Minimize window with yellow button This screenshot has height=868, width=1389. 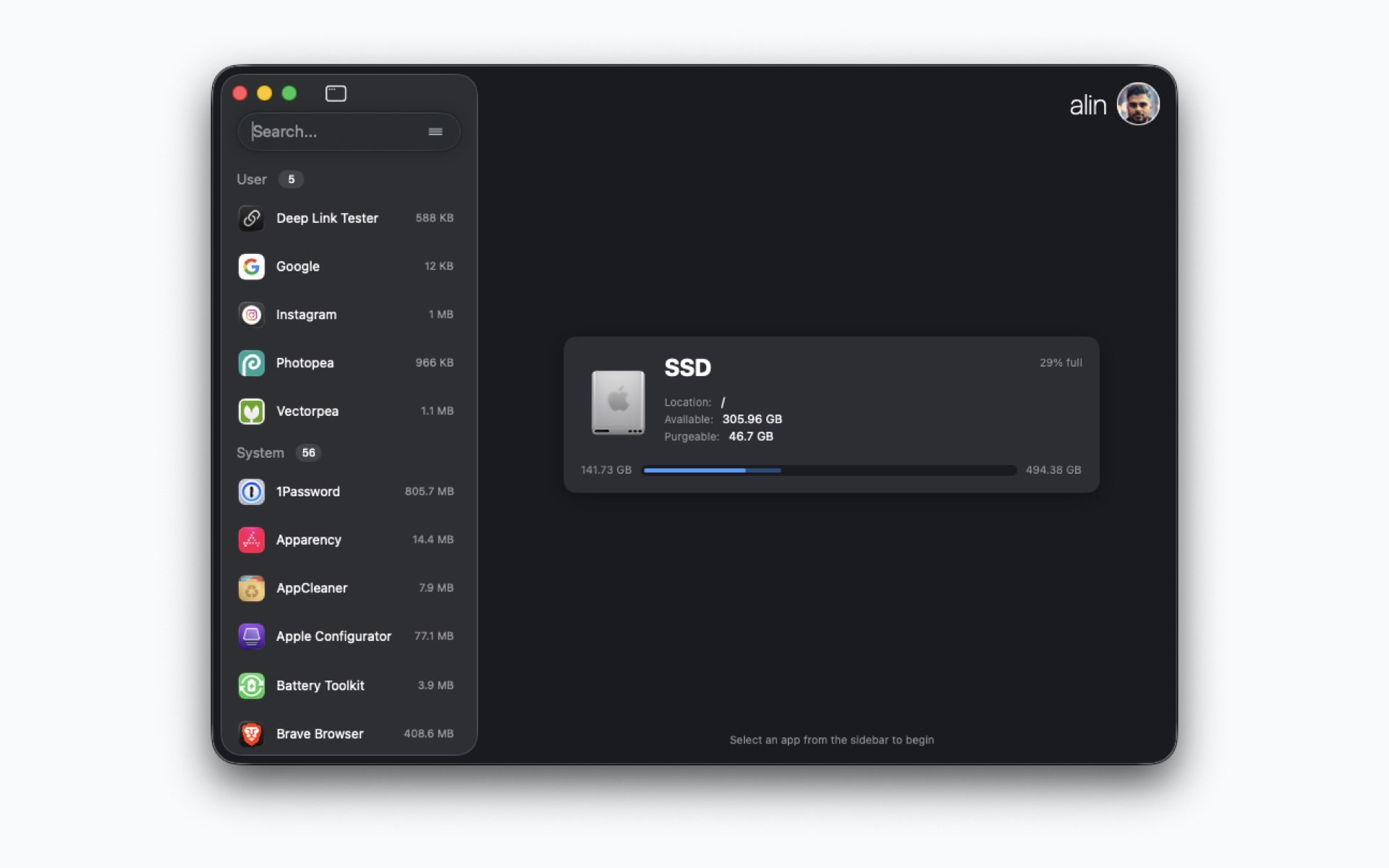[x=265, y=93]
